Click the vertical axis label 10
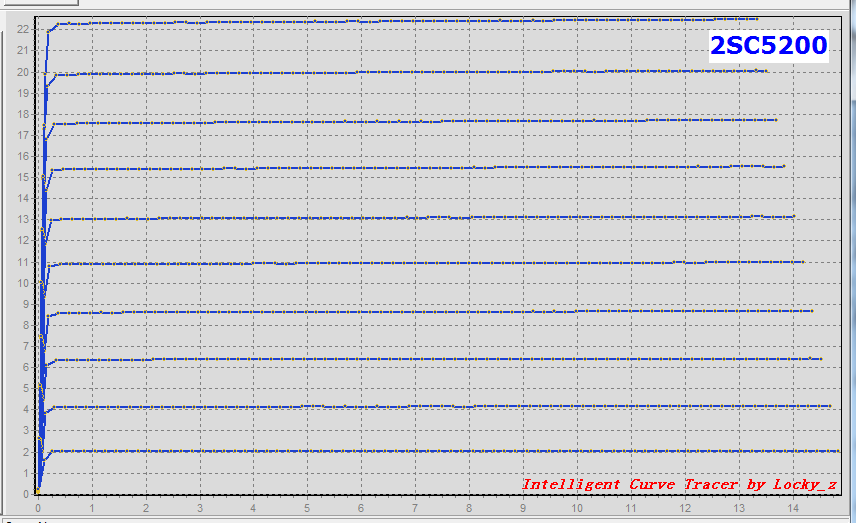 (x=22, y=283)
